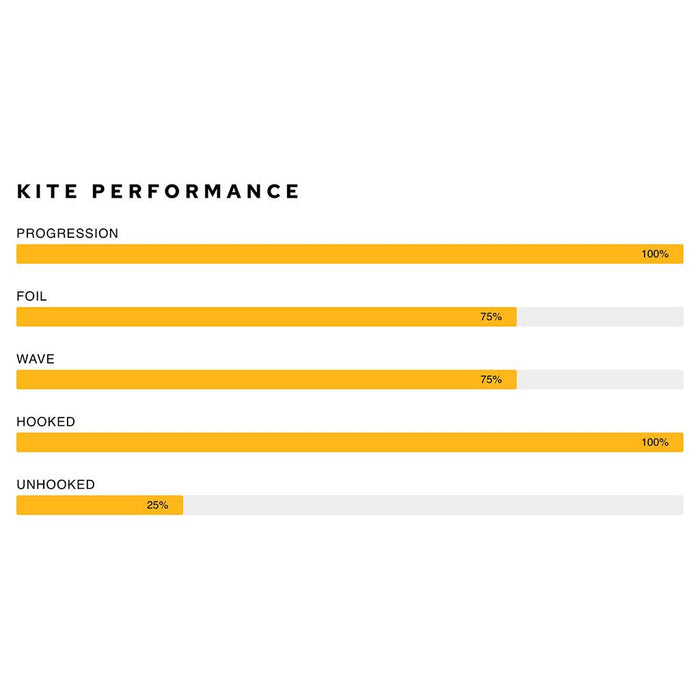
Task: Click the word PERFORMANCE in the heading
Action: click(198, 192)
